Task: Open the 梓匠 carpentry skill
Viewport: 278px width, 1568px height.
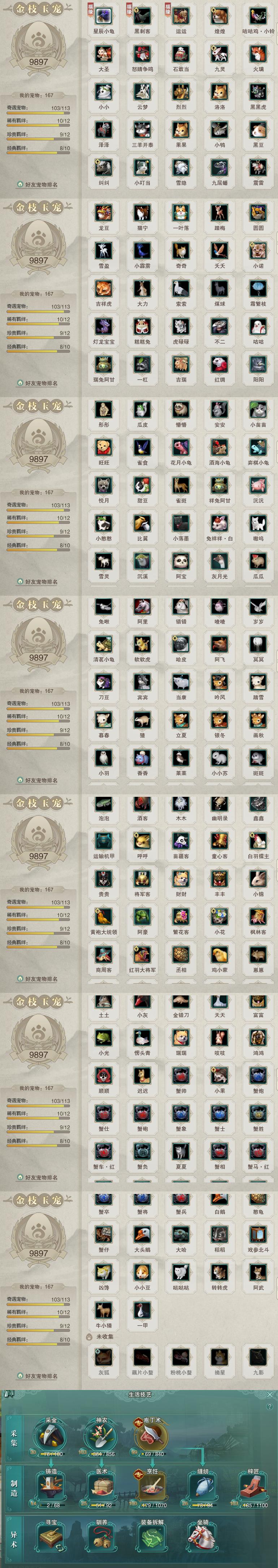Action: (x=253, y=1488)
